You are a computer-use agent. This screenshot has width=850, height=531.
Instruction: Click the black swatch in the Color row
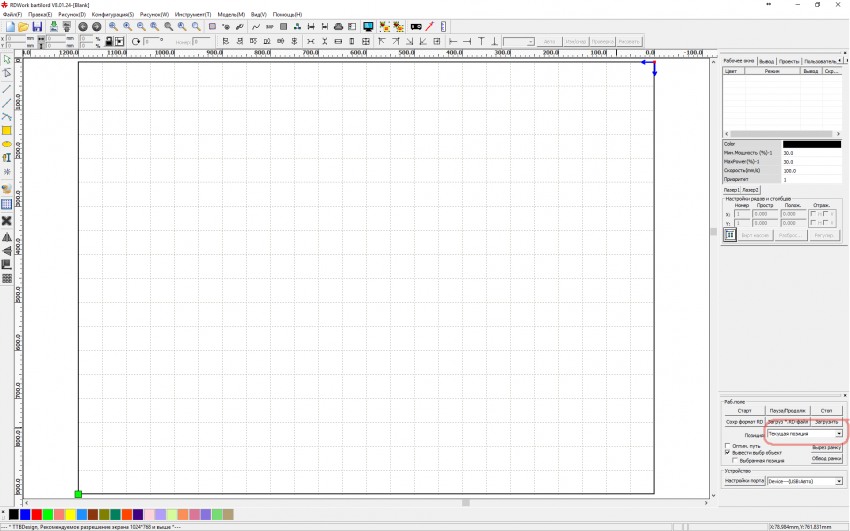point(812,144)
